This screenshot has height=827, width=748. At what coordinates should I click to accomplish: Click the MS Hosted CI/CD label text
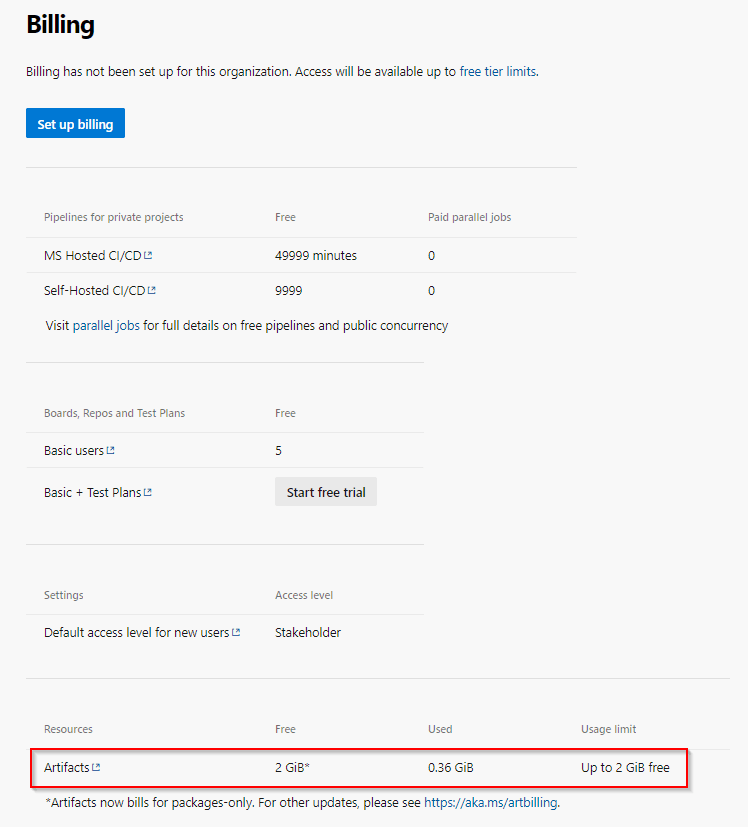[92, 256]
